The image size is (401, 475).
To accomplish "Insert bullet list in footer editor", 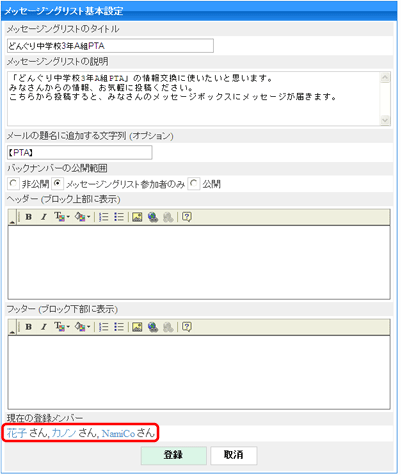I will [x=119, y=327].
